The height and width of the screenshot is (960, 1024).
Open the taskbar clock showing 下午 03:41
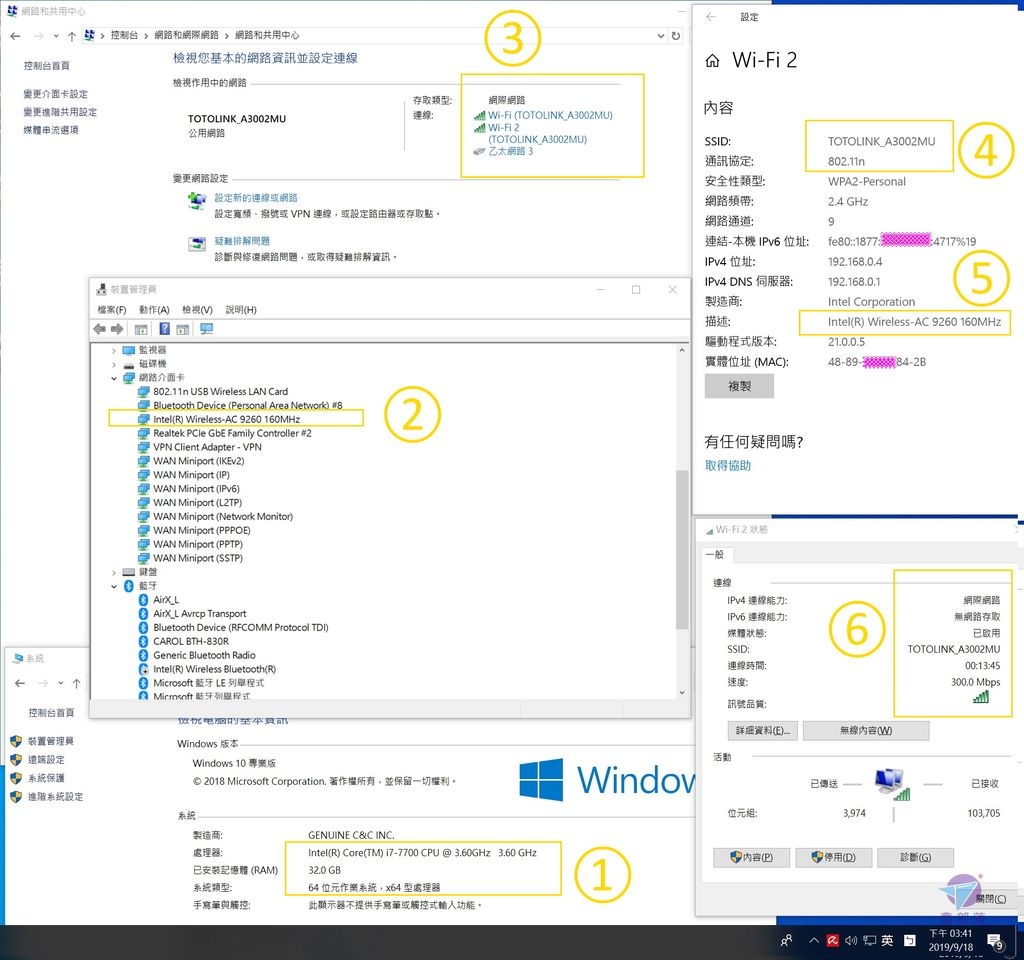point(950,940)
